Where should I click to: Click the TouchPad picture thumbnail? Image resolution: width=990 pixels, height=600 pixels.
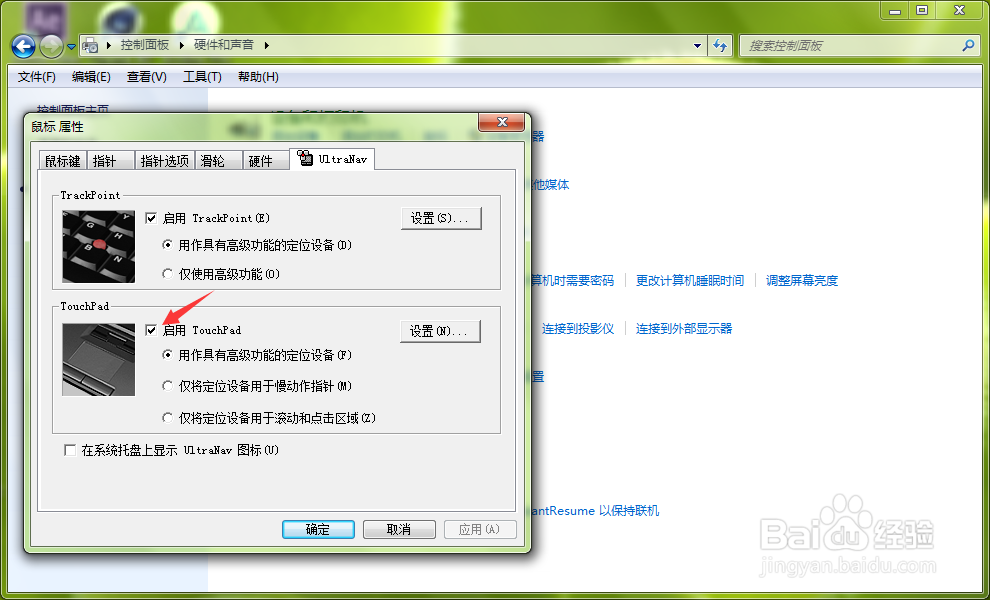tap(98, 360)
